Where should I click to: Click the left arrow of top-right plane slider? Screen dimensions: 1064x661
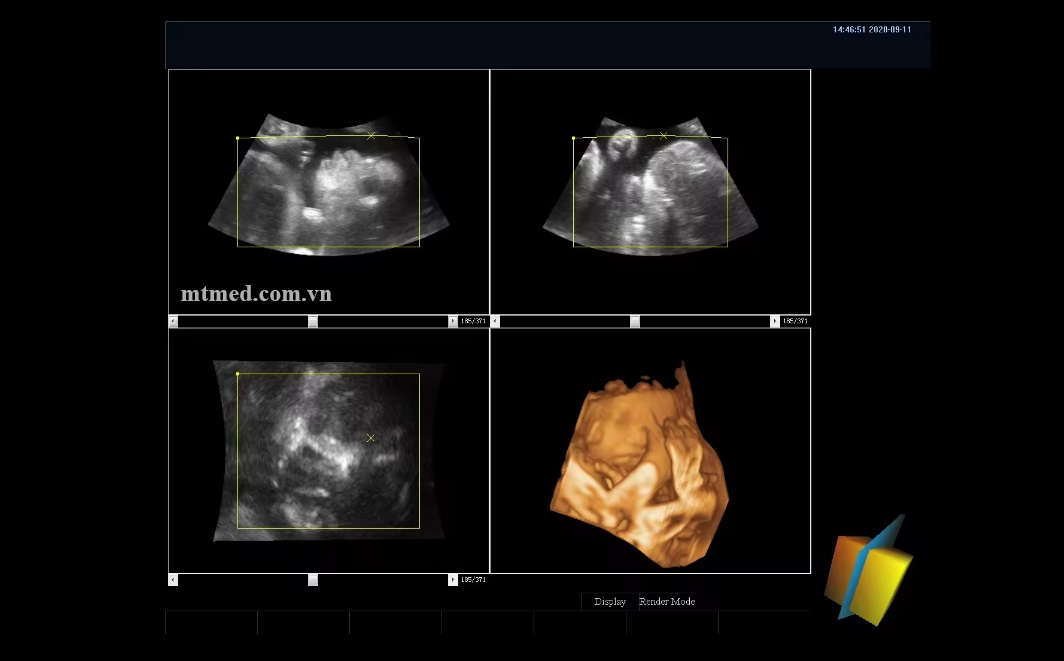point(495,321)
